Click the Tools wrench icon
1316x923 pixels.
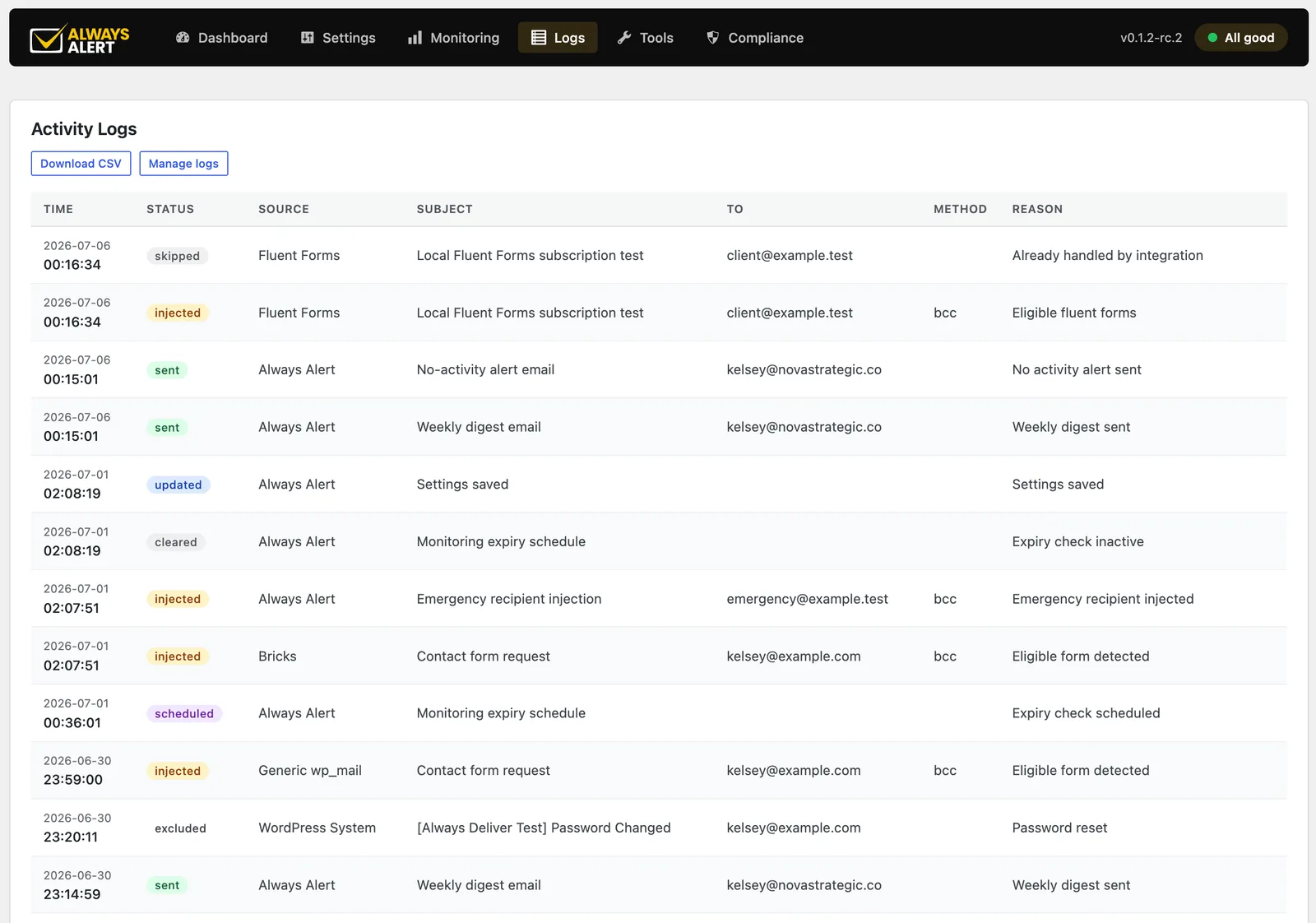pyautogui.click(x=624, y=38)
